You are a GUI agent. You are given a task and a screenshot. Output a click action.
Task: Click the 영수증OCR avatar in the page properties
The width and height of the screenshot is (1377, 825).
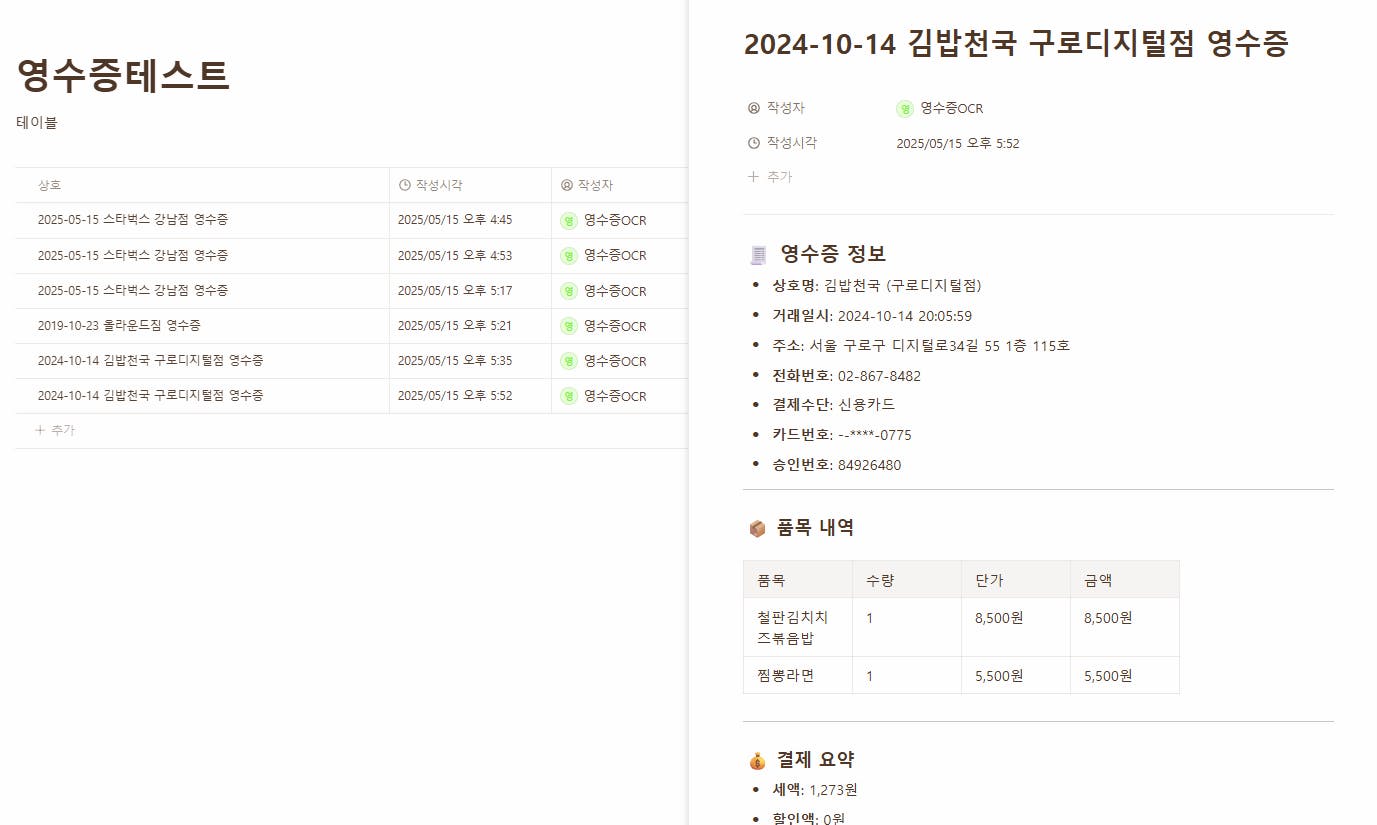pyautogui.click(x=905, y=109)
